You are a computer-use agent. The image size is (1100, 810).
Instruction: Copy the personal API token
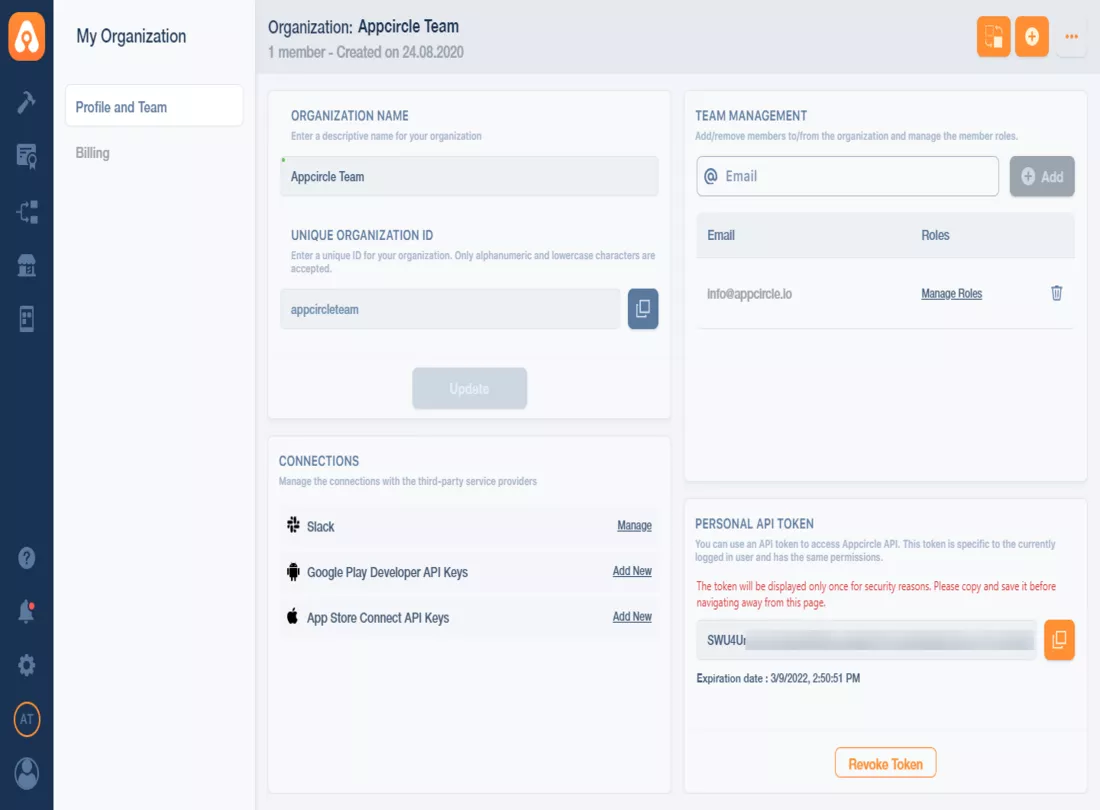[x=1059, y=640]
